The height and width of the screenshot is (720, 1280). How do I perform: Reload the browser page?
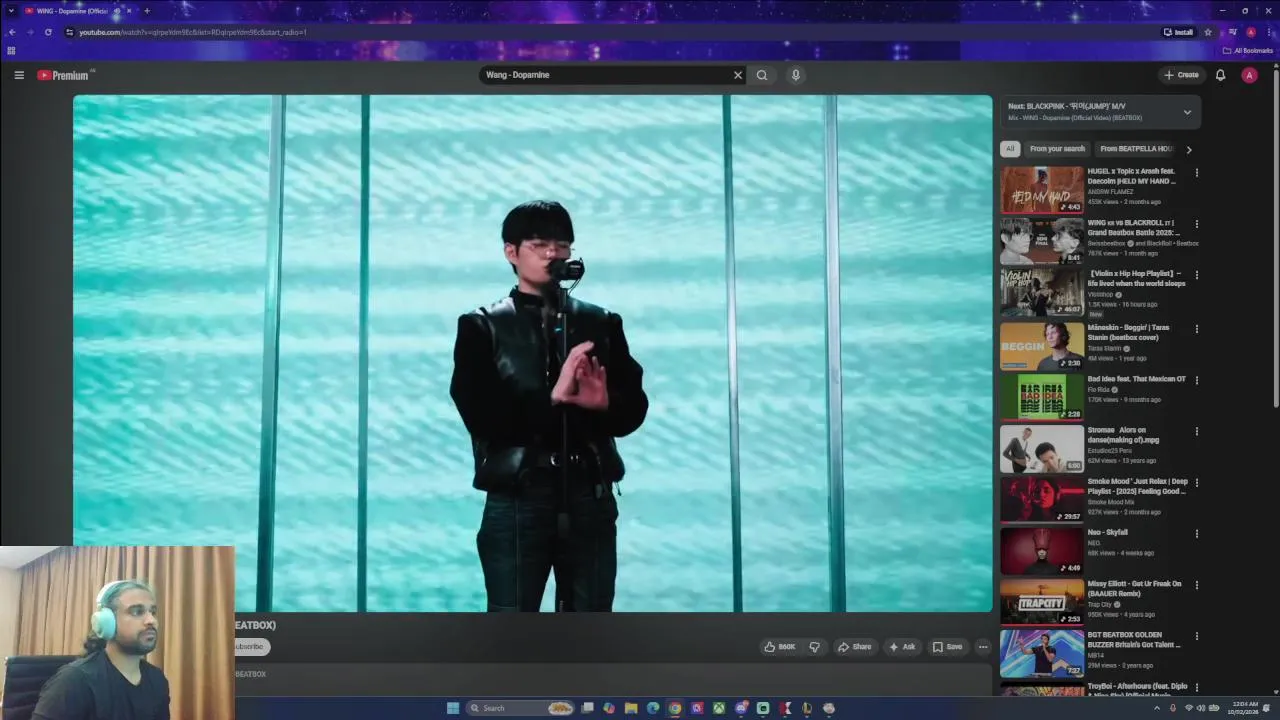point(48,32)
